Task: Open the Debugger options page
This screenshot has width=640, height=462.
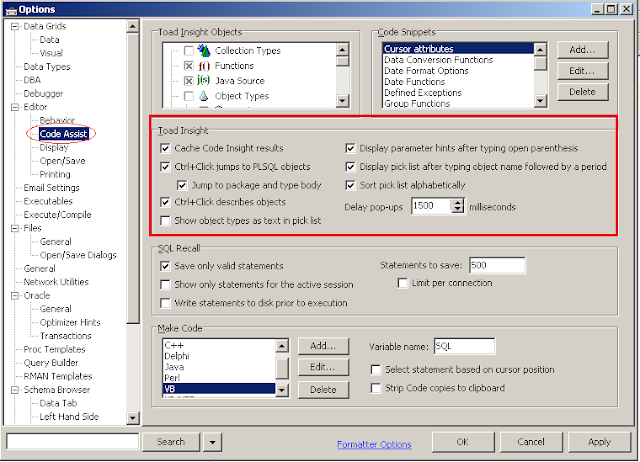Action: pos(43,94)
